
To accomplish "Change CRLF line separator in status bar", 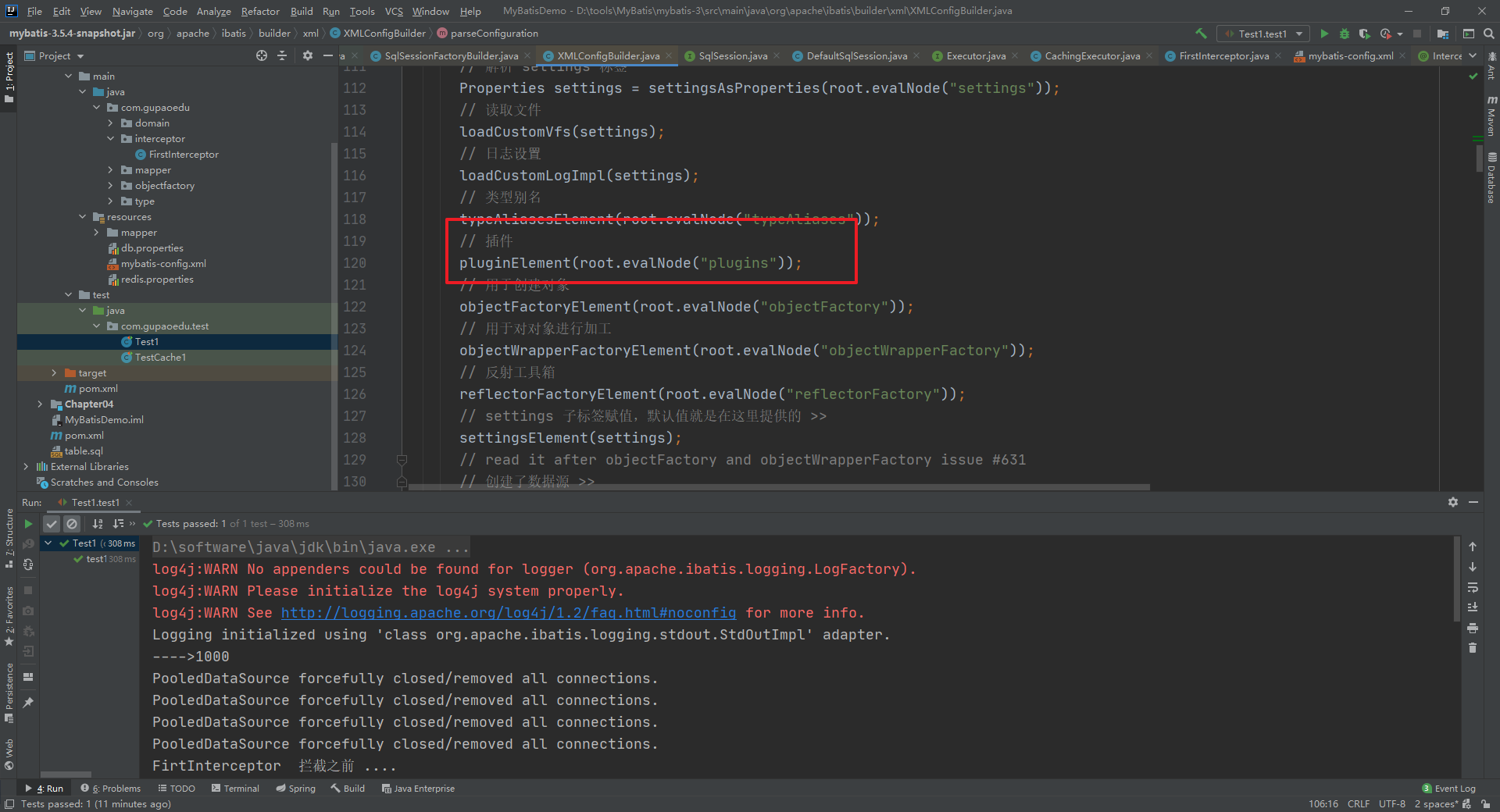I will tap(1359, 804).
